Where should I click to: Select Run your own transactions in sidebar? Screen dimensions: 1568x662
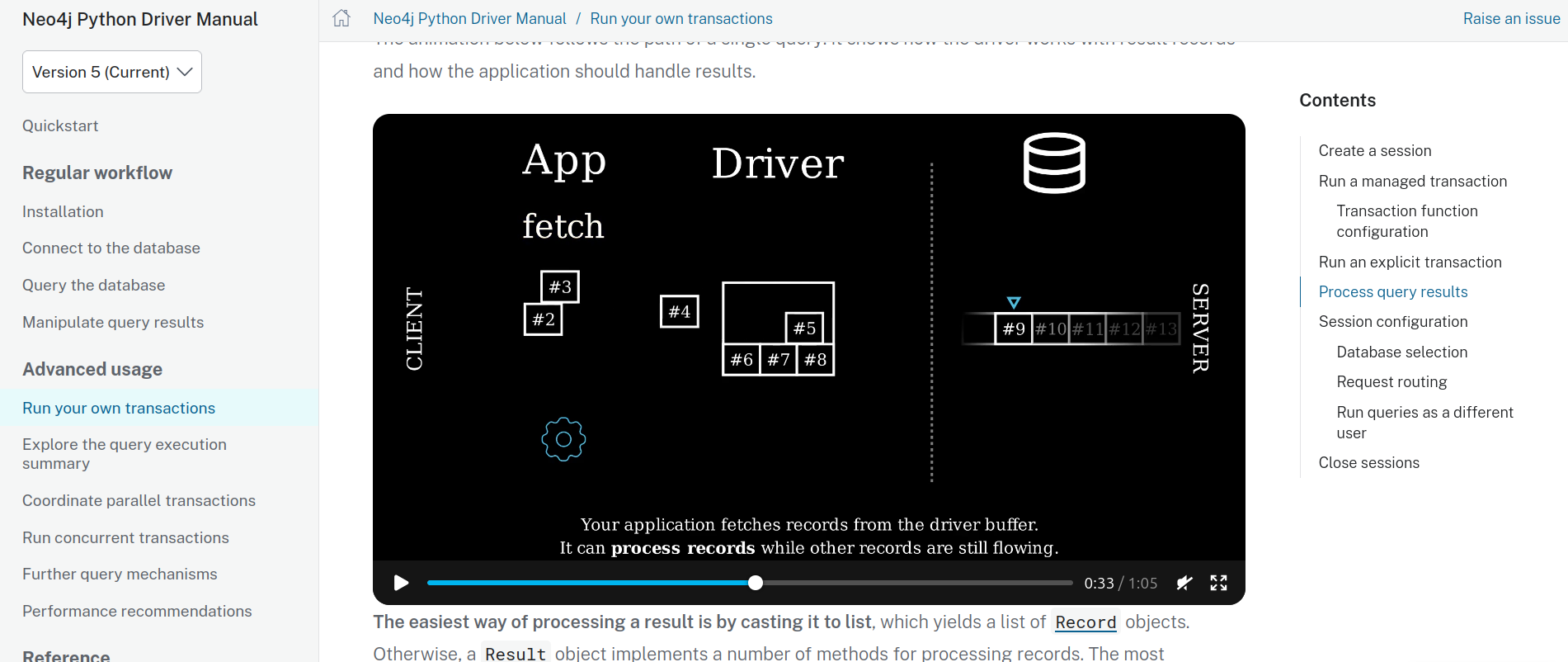point(119,408)
